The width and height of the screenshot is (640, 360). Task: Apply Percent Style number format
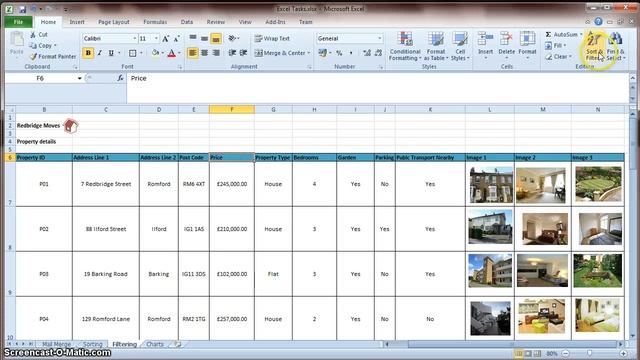click(339, 53)
